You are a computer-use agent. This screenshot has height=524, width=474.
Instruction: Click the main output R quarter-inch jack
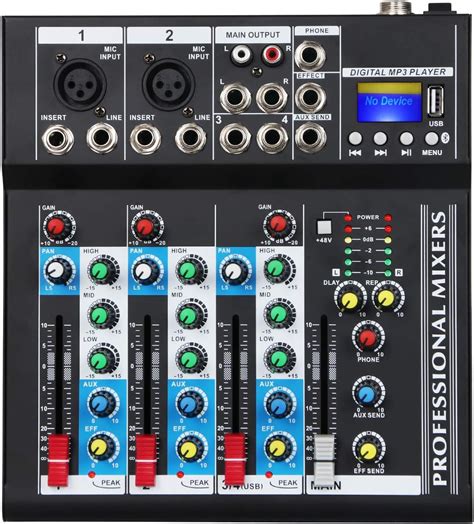click(272, 98)
